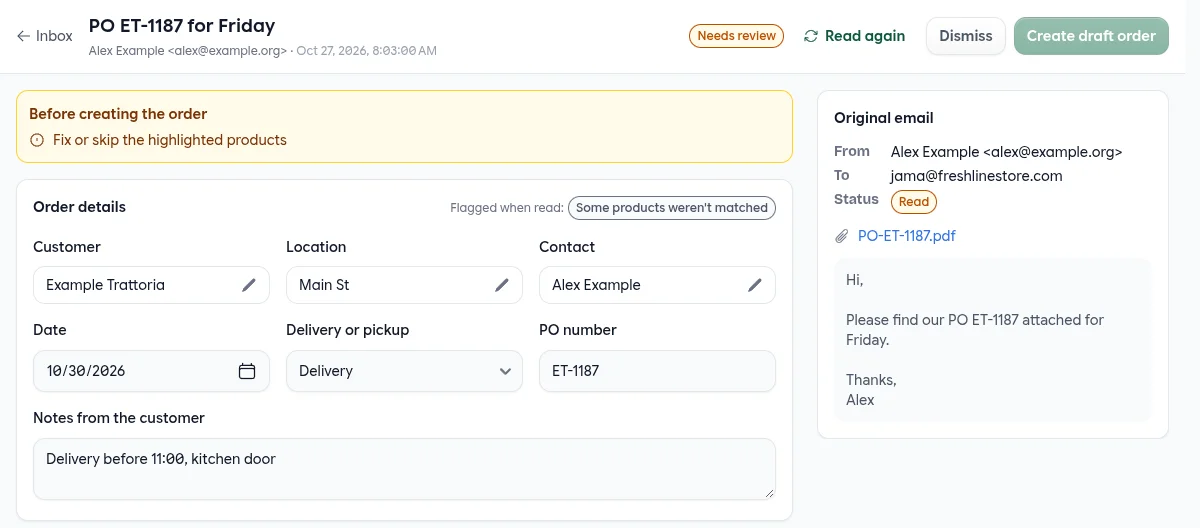
Task: Click the customer notes textarea
Action: click(x=404, y=469)
